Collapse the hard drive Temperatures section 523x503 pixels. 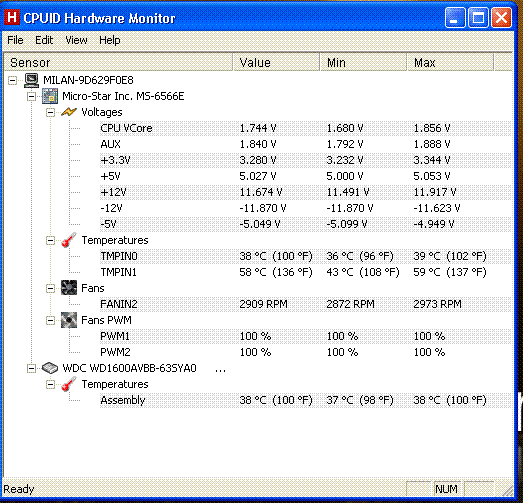click(50, 384)
